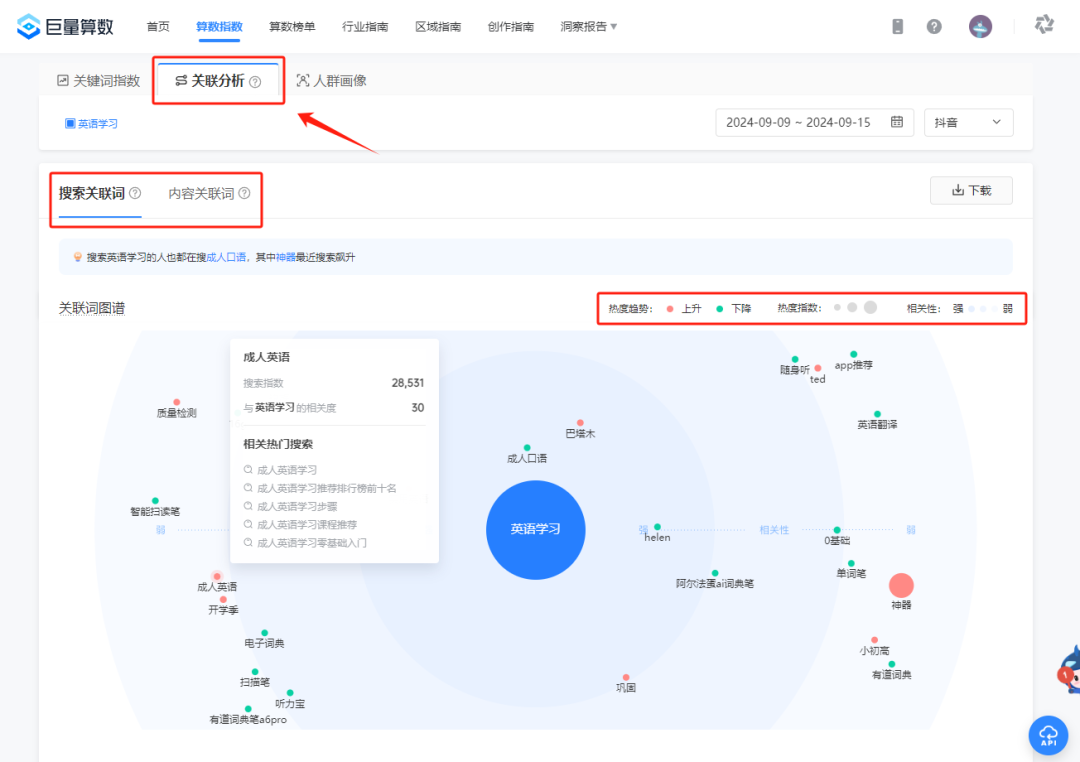Click the question mark next to 搜索关联词
Viewport: 1080px width, 762px height.
pos(134,192)
